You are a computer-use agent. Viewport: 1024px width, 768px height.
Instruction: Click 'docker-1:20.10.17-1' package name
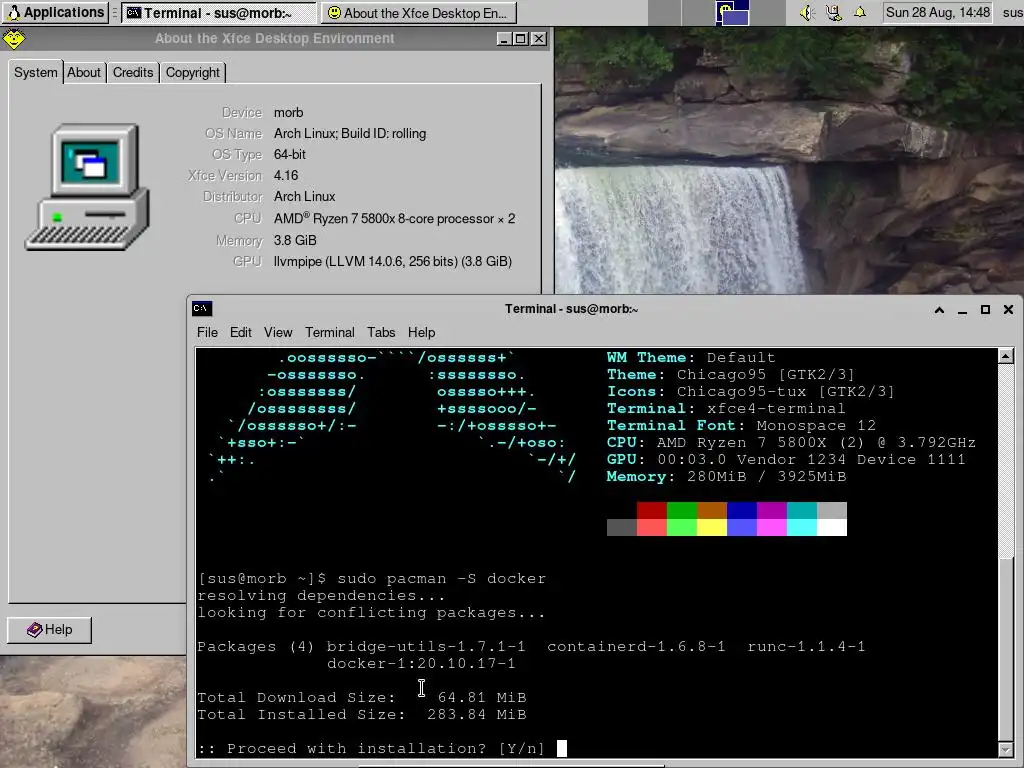pyautogui.click(x=421, y=664)
